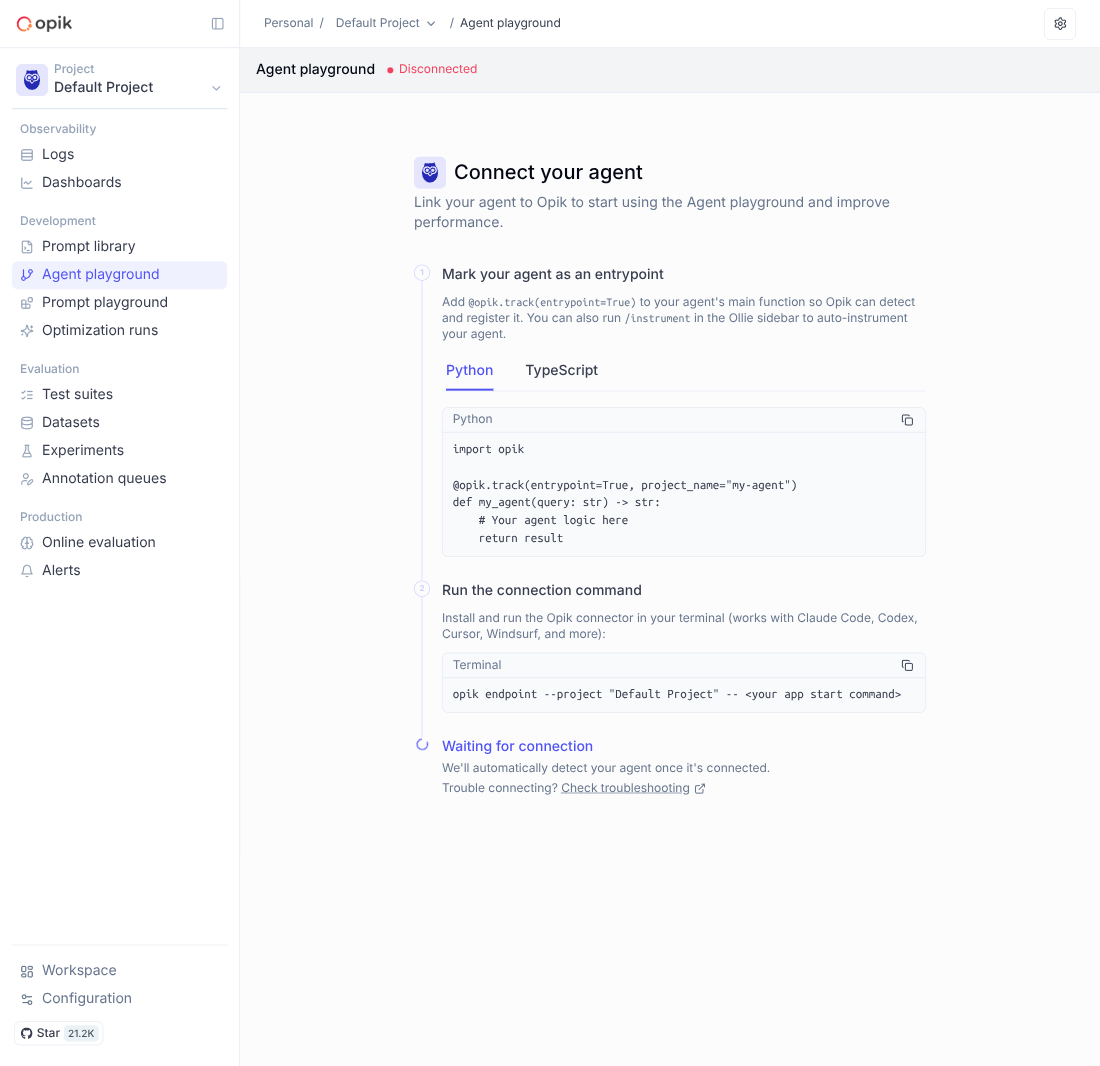This screenshot has height=1066, width=1100.
Task: Open Prompt playground
Action: click(x=119, y=302)
